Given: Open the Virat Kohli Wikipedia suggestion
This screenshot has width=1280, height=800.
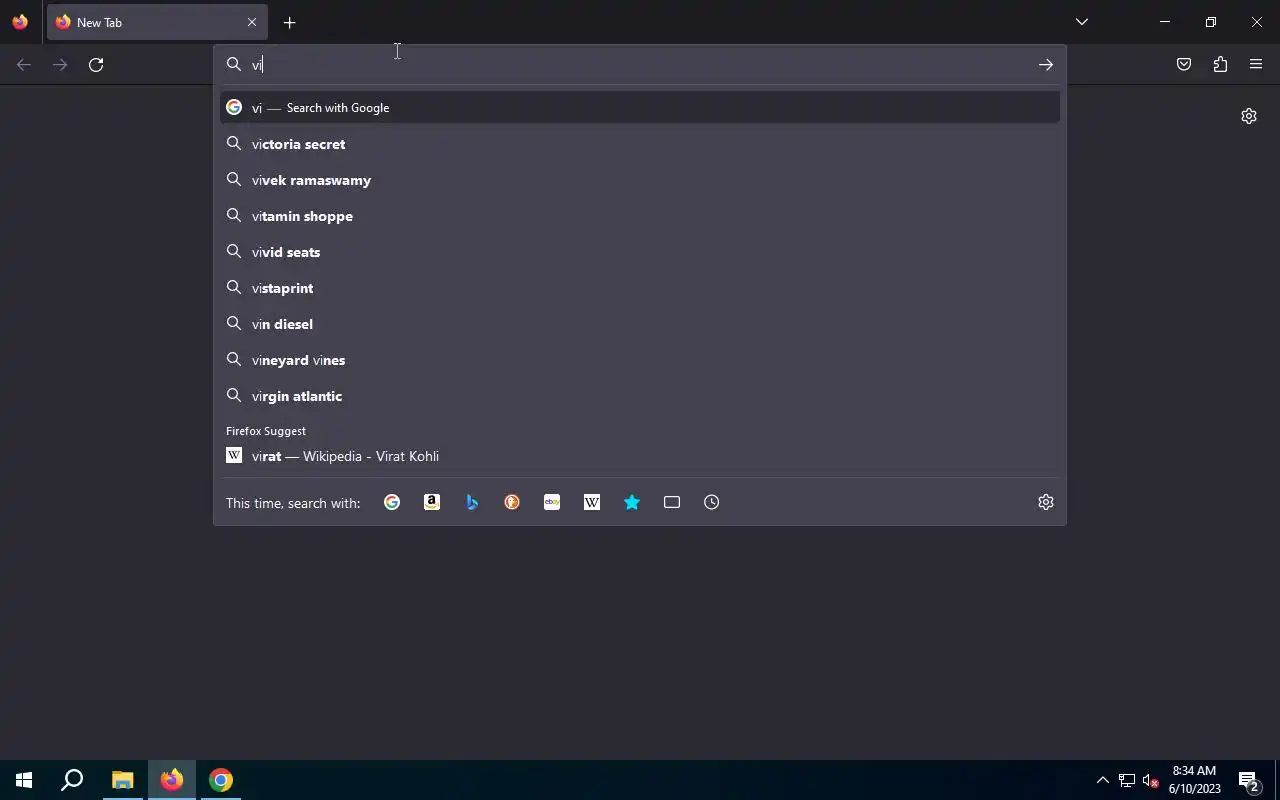Looking at the screenshot, I should 640,456.
